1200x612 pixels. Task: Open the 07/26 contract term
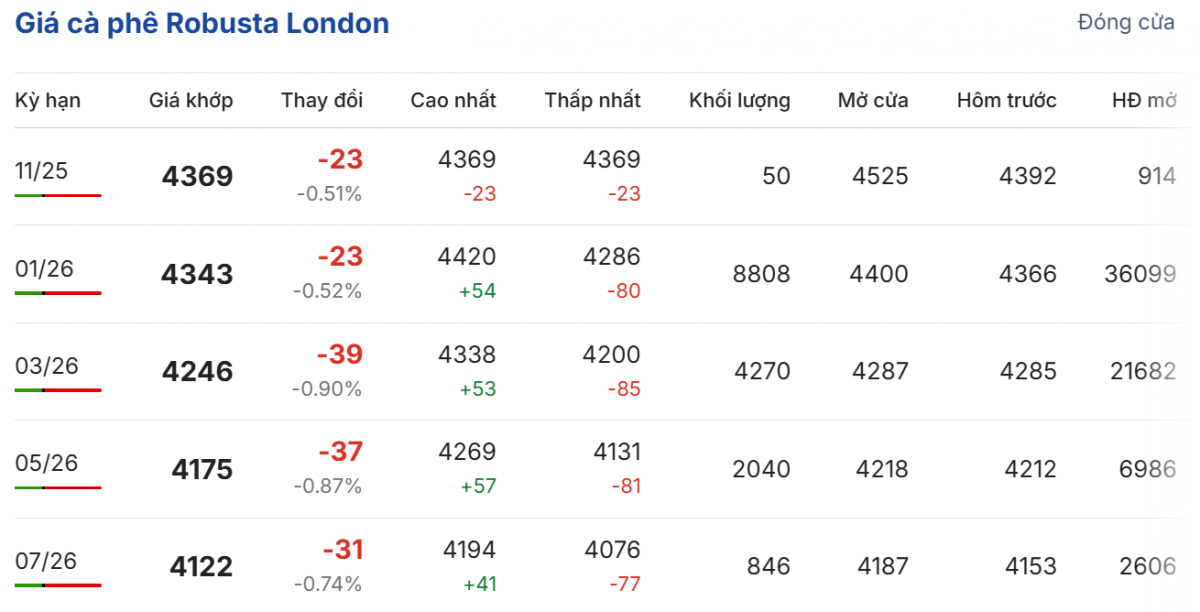[46, 561]
